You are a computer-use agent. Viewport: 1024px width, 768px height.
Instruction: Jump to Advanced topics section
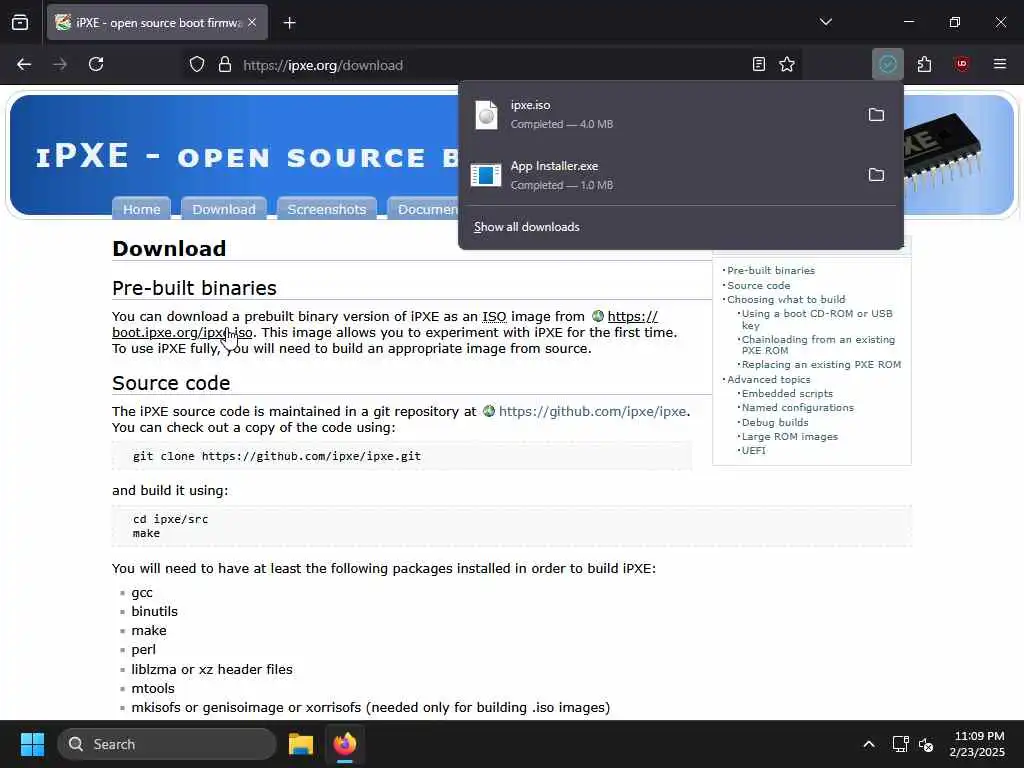[769, 379]
